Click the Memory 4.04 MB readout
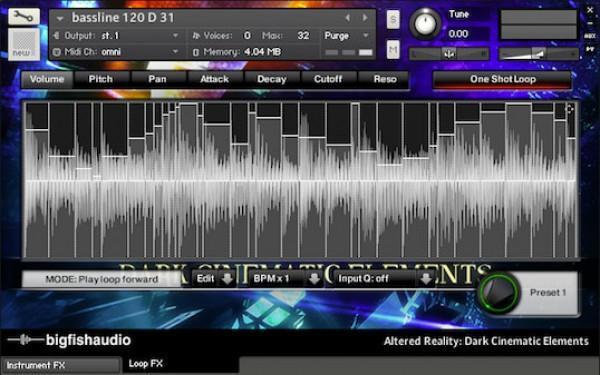 [x=262, y=52]
